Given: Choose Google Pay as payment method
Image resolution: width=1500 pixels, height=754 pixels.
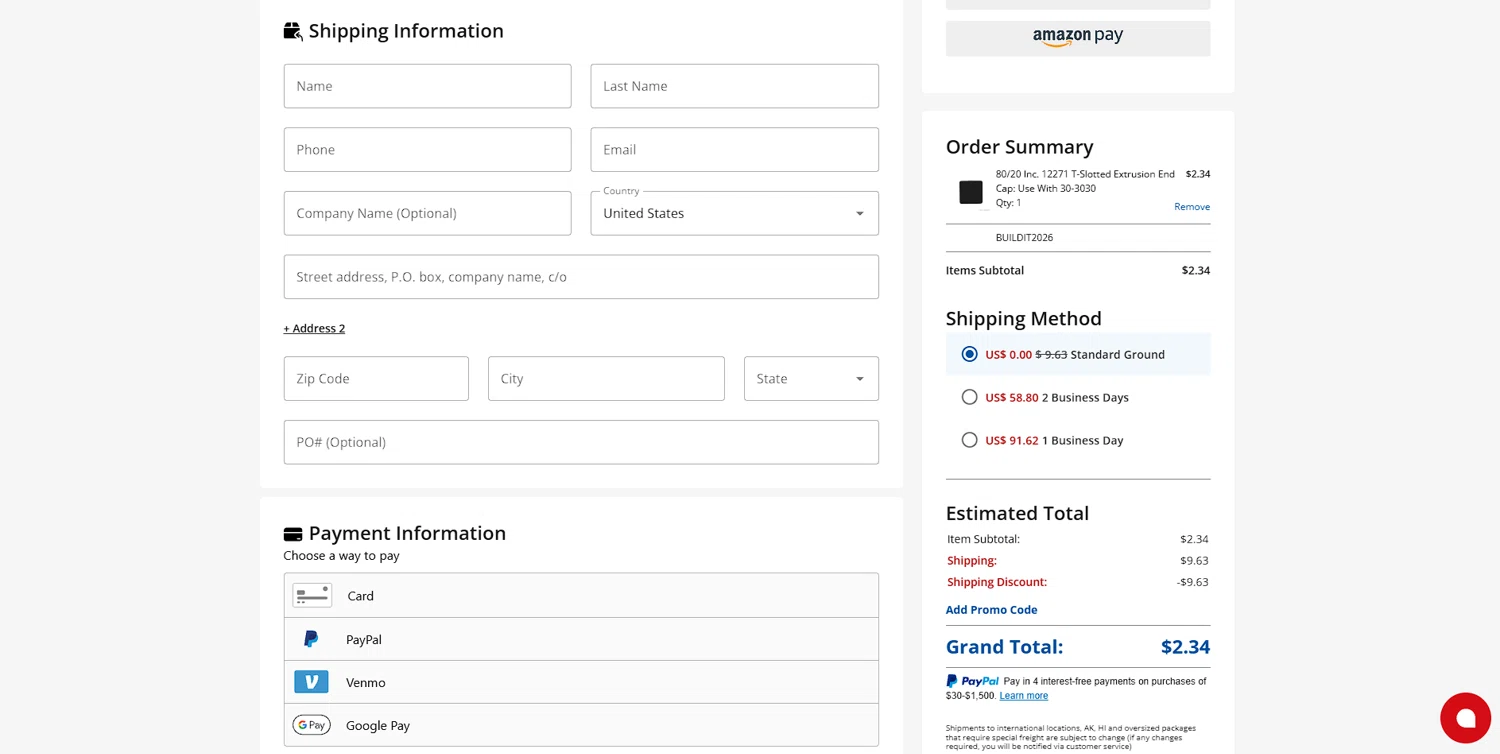Looking at the screenshot, I should pos(581,725).
